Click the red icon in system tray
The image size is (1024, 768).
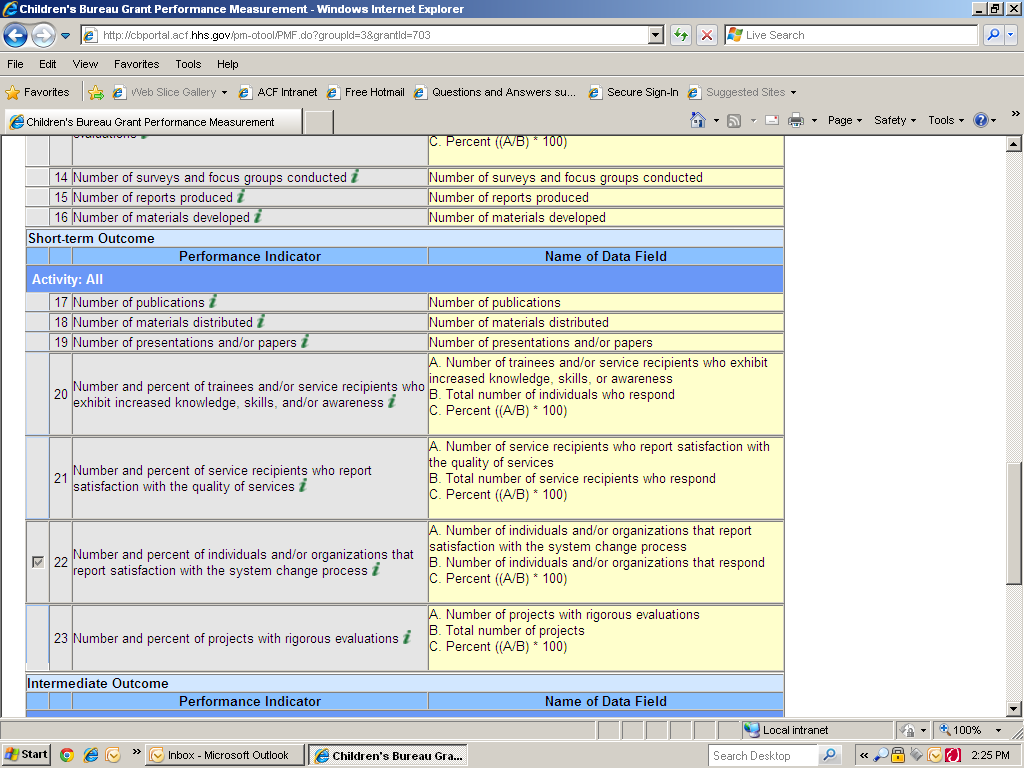(x=953, y=755)
